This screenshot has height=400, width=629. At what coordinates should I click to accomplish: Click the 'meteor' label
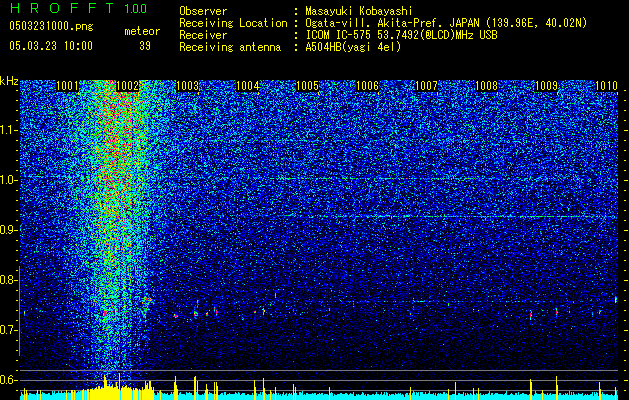point(142,31)
